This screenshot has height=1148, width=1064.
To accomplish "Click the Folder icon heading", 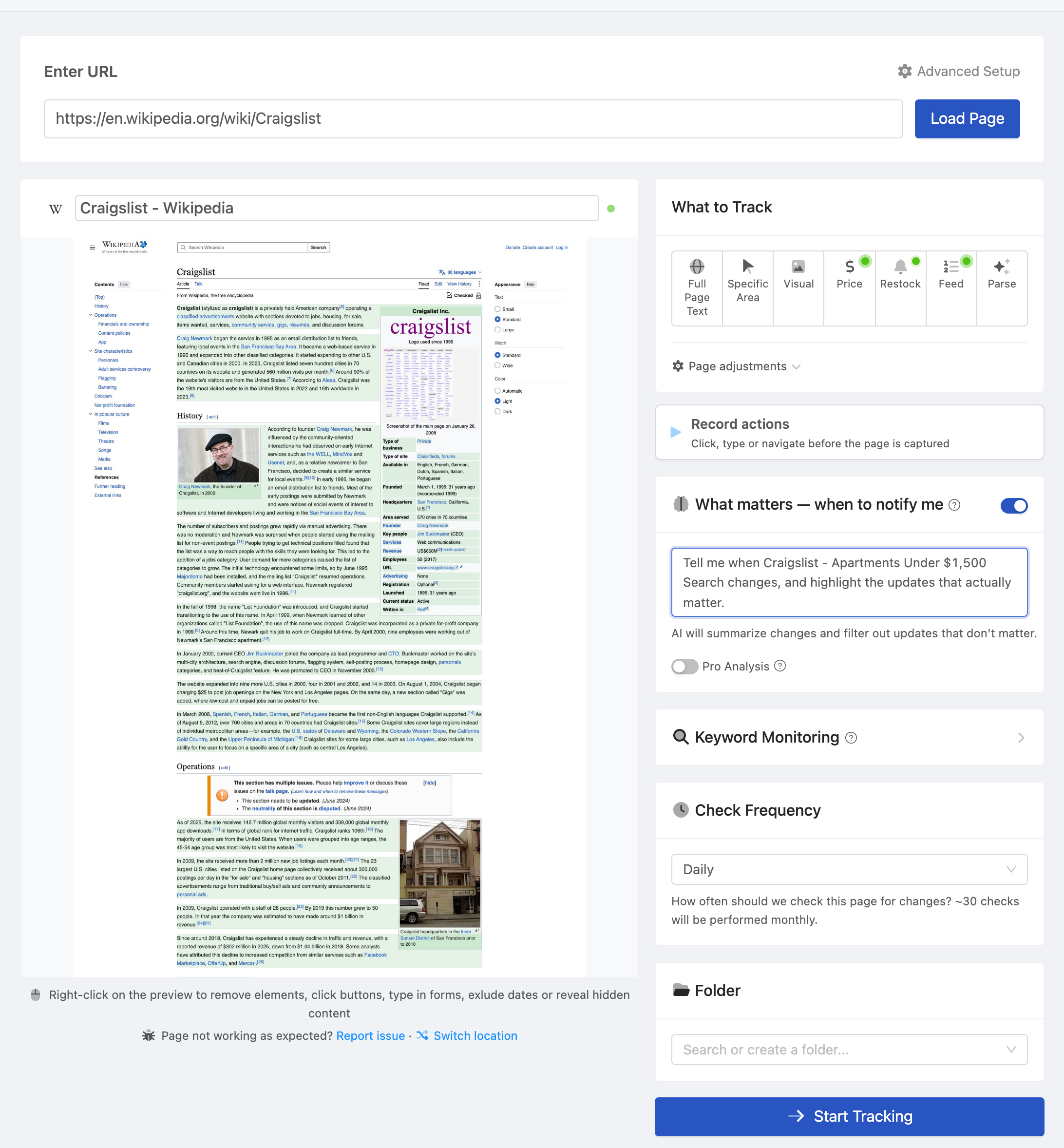I will pos(681,990).
